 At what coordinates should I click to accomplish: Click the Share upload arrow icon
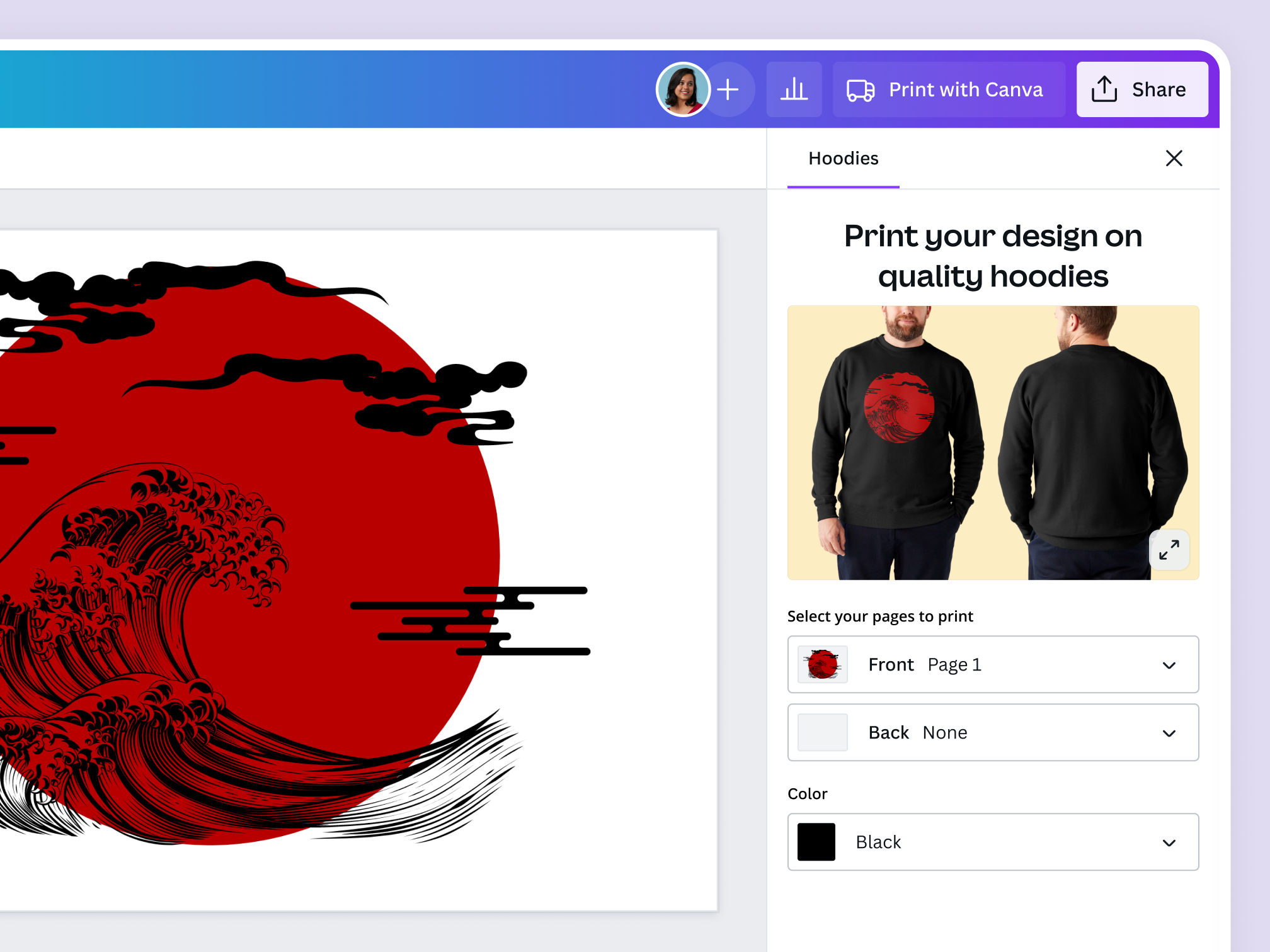(x=1104, y=89)
